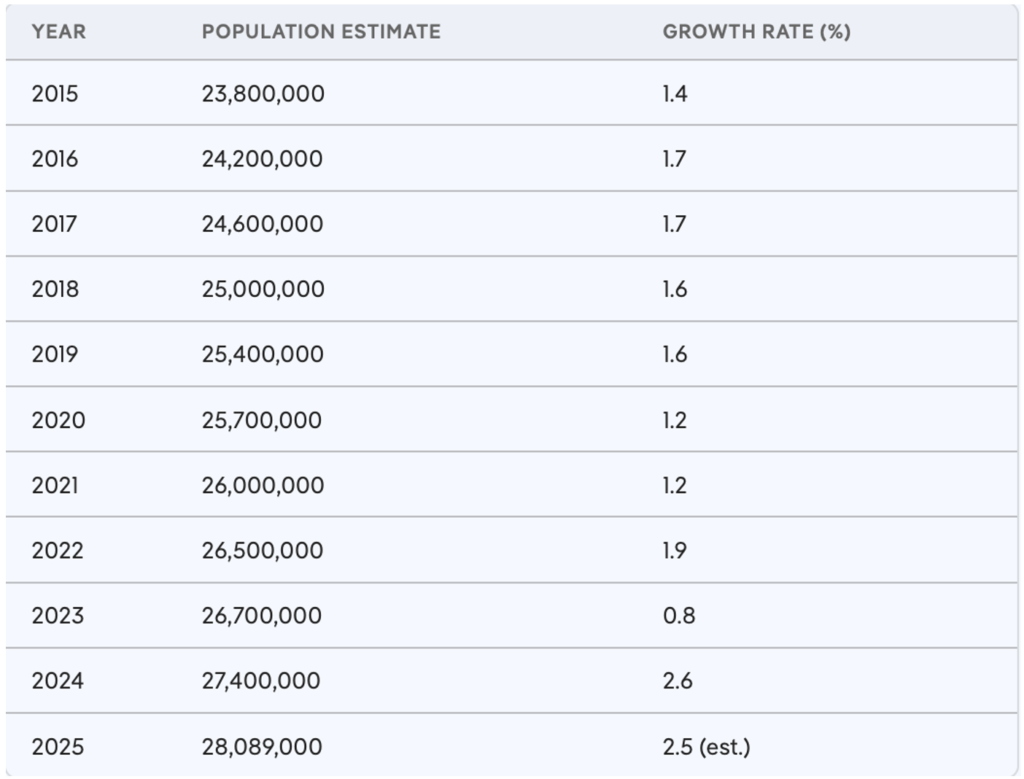This screenshot has width=1024, height=779.
Task: Click the 2018 year cell
Action: coord(55,290)
